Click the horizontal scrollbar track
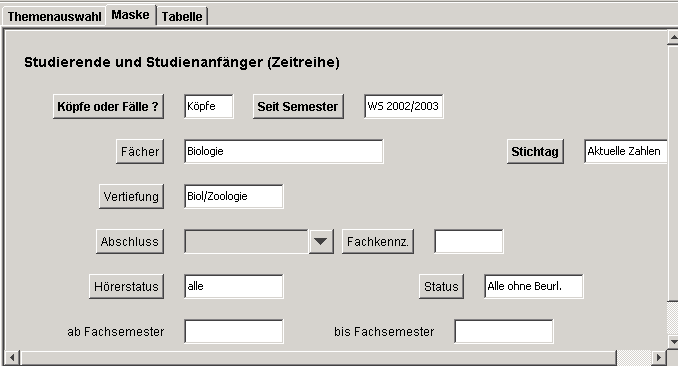The image size is (678, 366). (x=319, y=357)
